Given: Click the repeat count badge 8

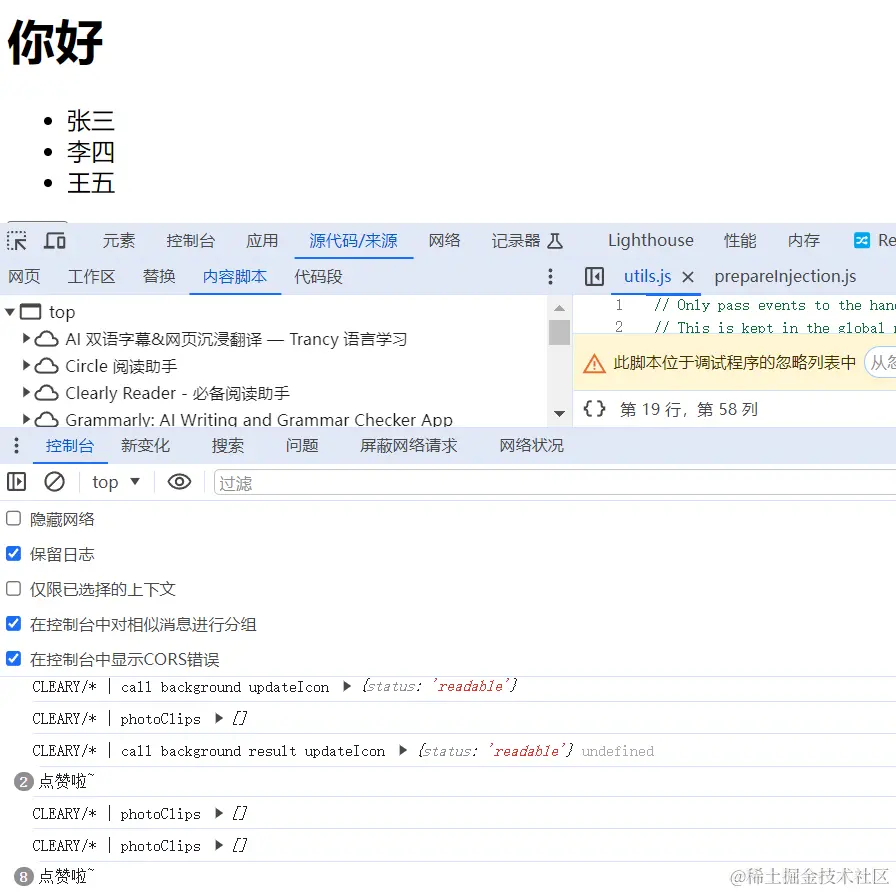Looking at the screenshot, I should 23,876.
